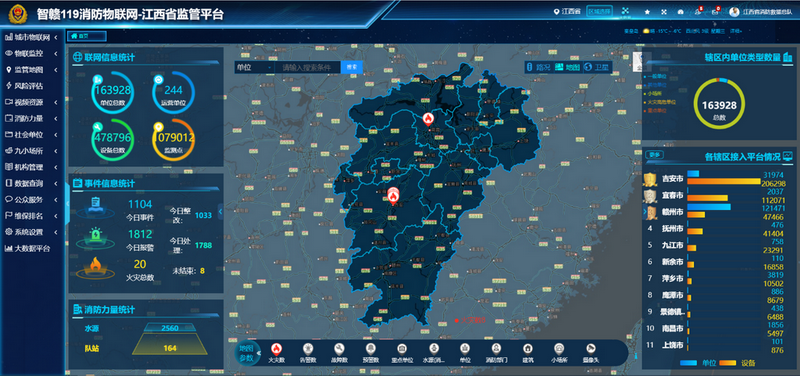The height and width of the screenshot is (376, 800).
Task: Collapse the 地图参数 toolbar arrow
Action: click(x=259, y=353)
